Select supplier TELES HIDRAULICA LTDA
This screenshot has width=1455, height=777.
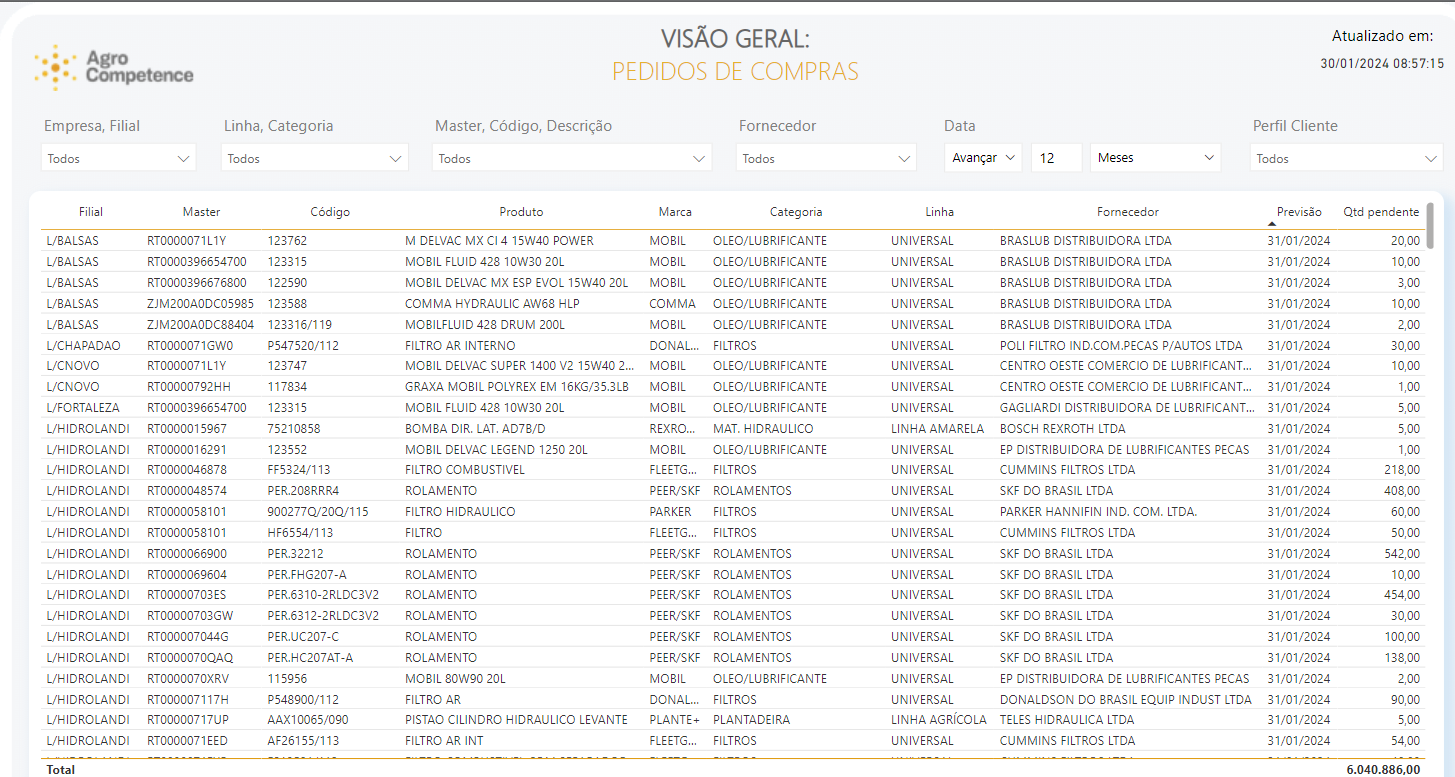click(x=1067, y=720)
